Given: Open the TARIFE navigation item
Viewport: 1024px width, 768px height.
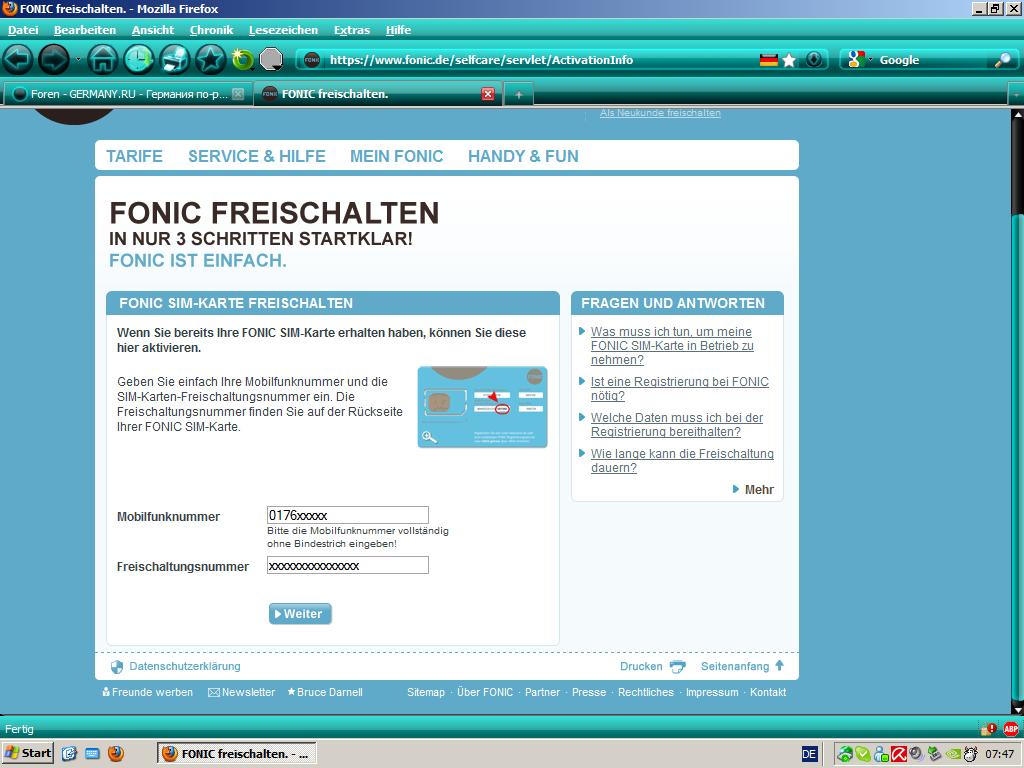Looking at the screenshot, I should (135, 156).
